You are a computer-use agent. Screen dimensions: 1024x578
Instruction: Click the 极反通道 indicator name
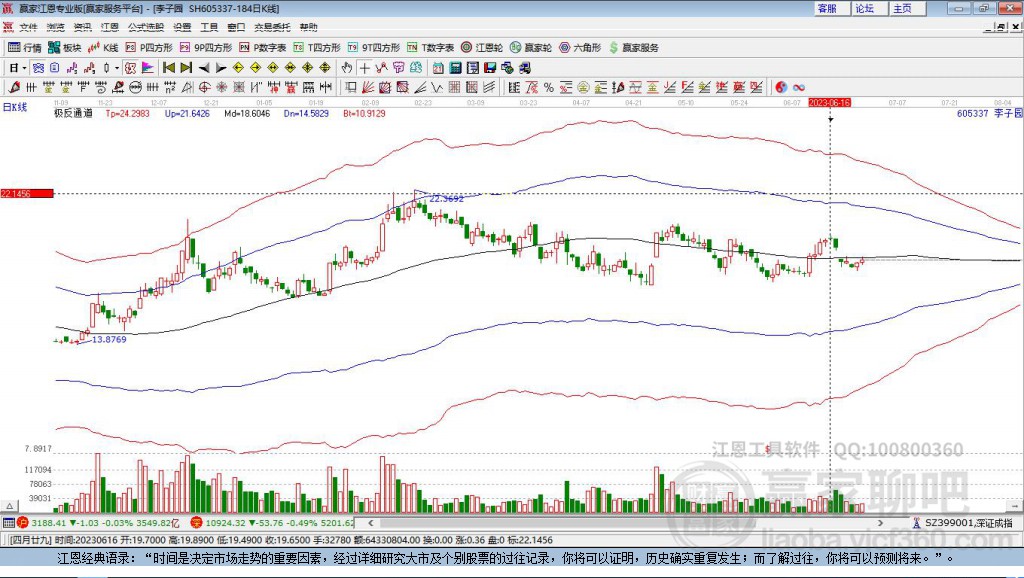(73, 114)
